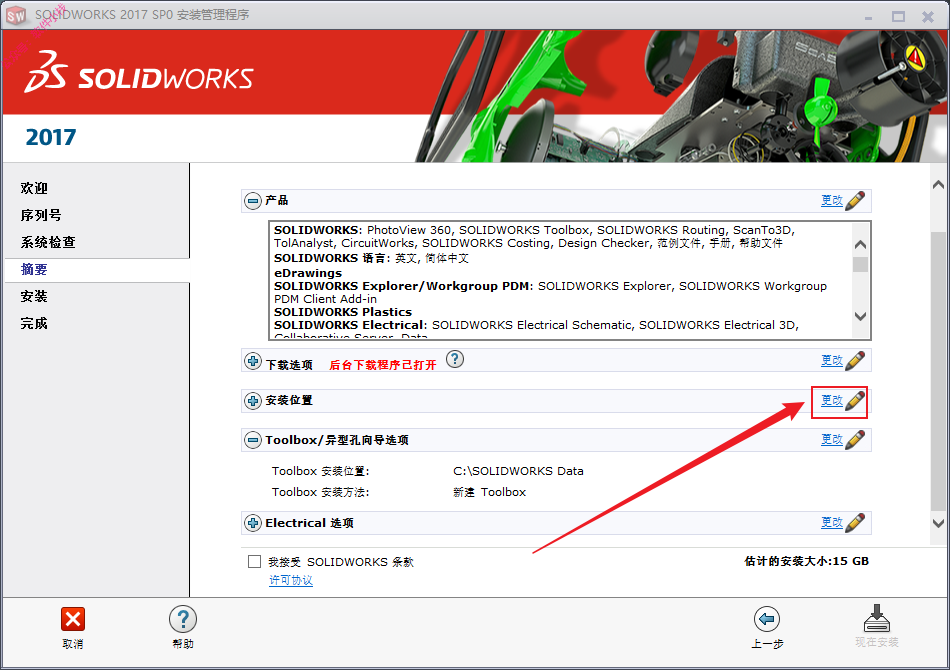Click the question mark help icon beside 下载选项

pos(455,359)
